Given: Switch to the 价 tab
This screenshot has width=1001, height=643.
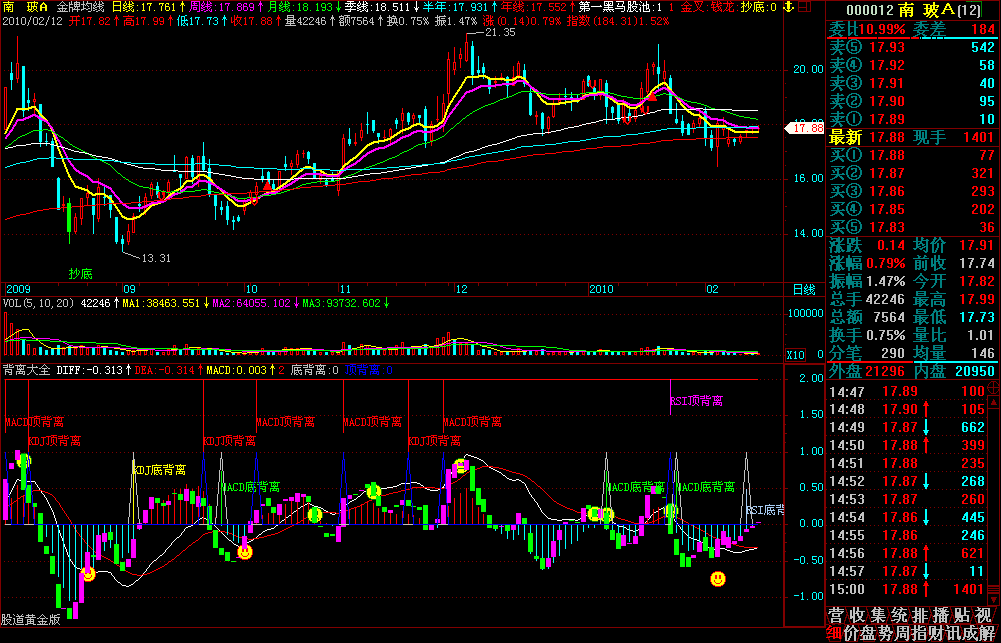Looking at the screenshot, I should click(x=852, y=633).
